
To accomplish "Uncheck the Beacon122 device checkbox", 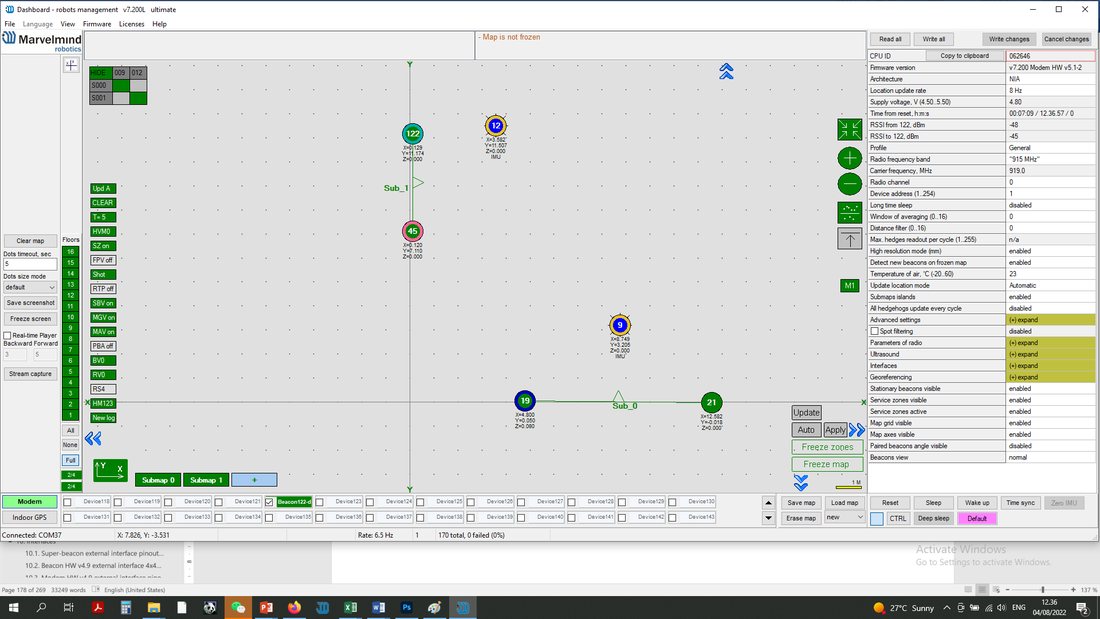I will pos(269,502).
